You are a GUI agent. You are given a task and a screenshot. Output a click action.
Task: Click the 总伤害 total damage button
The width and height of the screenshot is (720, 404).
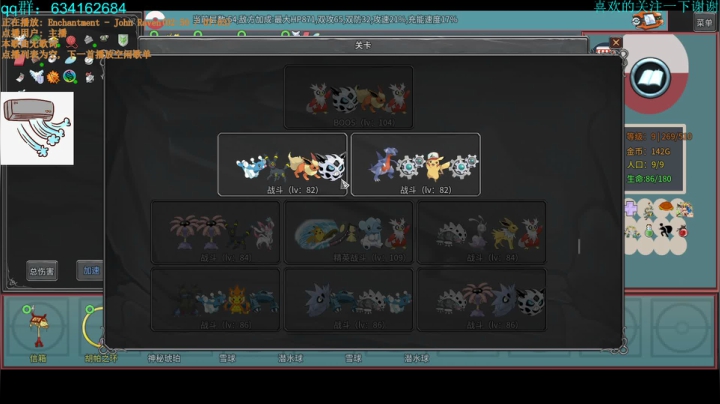42,271
